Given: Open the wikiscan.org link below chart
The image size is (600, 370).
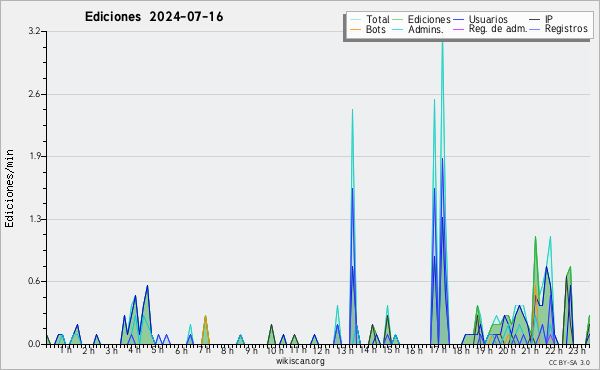Looking at the screenshot, I should click(x=300, y=361).
